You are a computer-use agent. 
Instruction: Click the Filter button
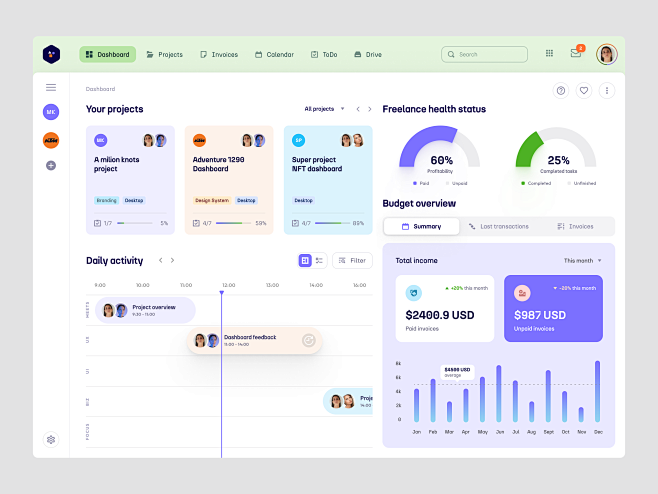click(352, 260)
